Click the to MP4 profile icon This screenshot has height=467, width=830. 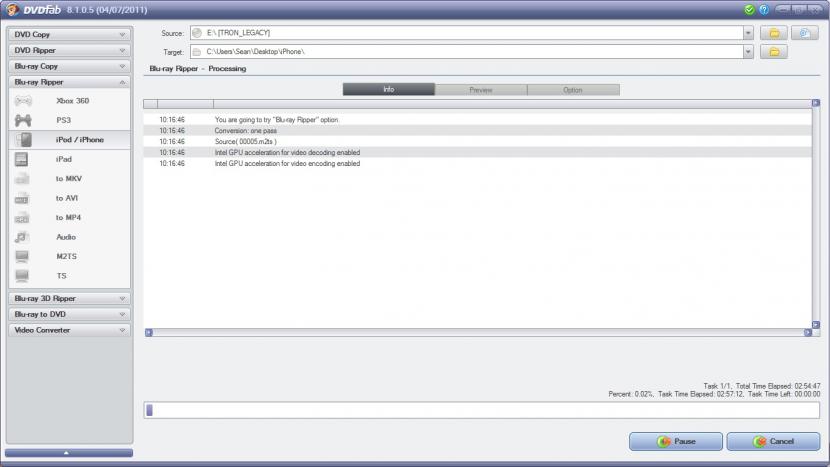(x=22, y=218)
